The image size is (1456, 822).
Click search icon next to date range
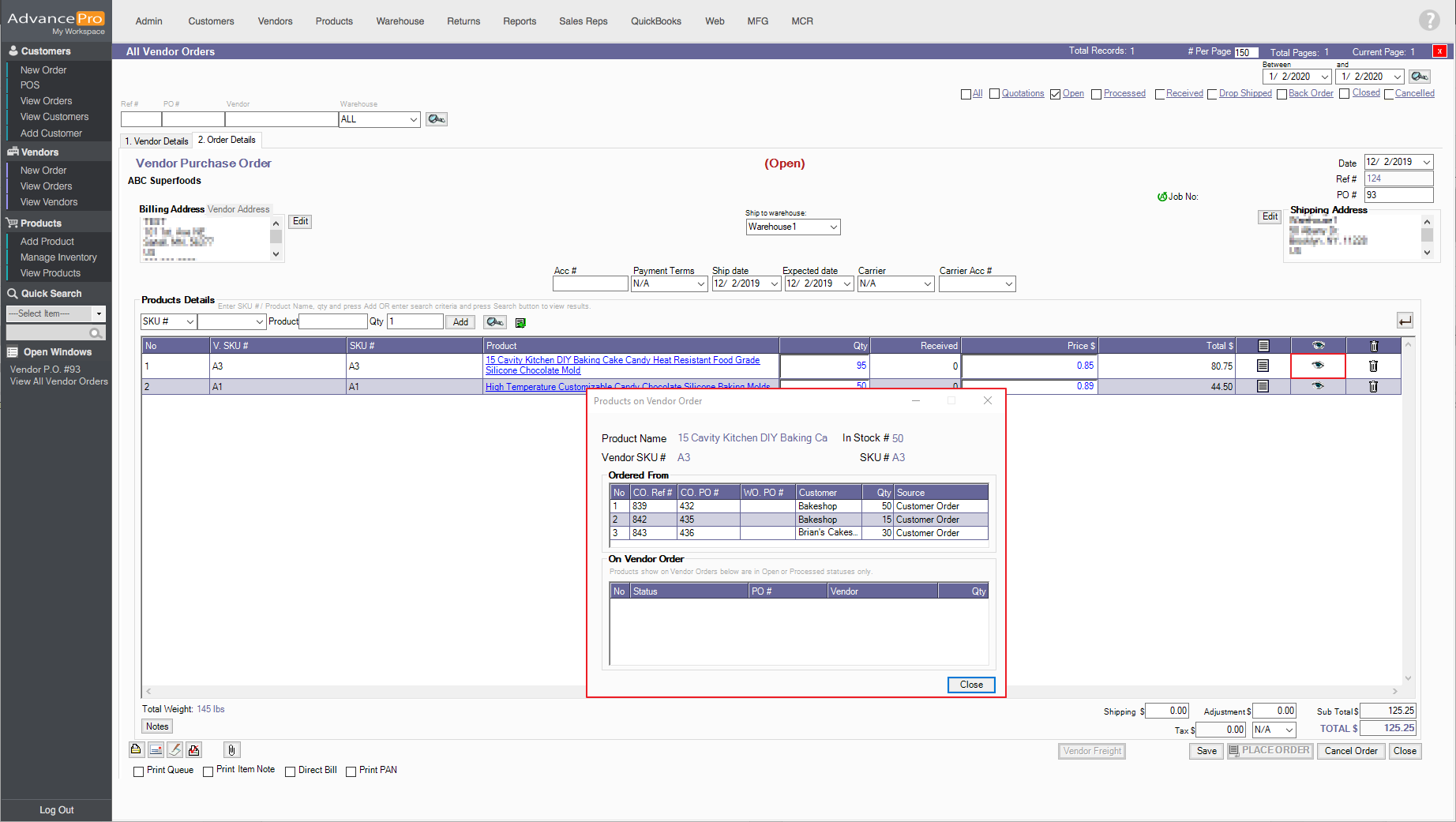point(1420,77)
